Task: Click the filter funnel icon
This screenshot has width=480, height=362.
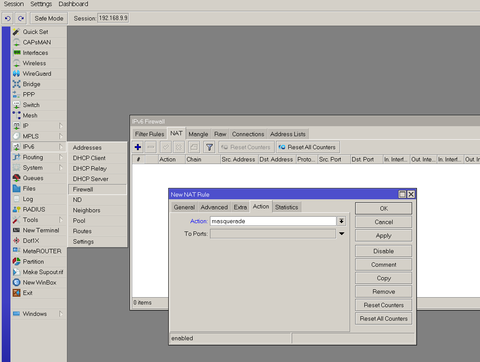Action: coord(209,147)
